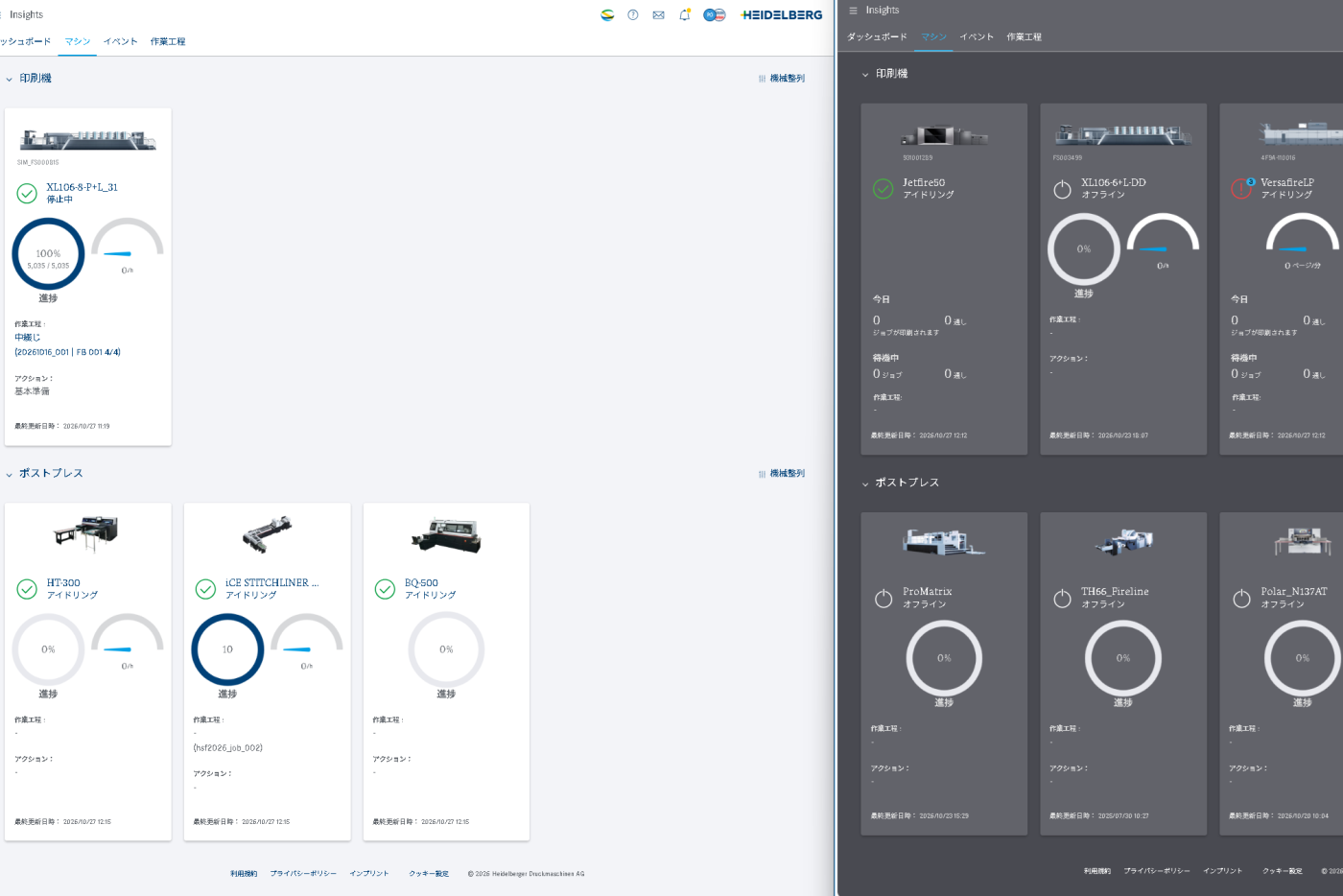Collapse the ポストプレス section in the light window
The height and width of the screenshot is (896, 1343).
click(x=10, y=475)
